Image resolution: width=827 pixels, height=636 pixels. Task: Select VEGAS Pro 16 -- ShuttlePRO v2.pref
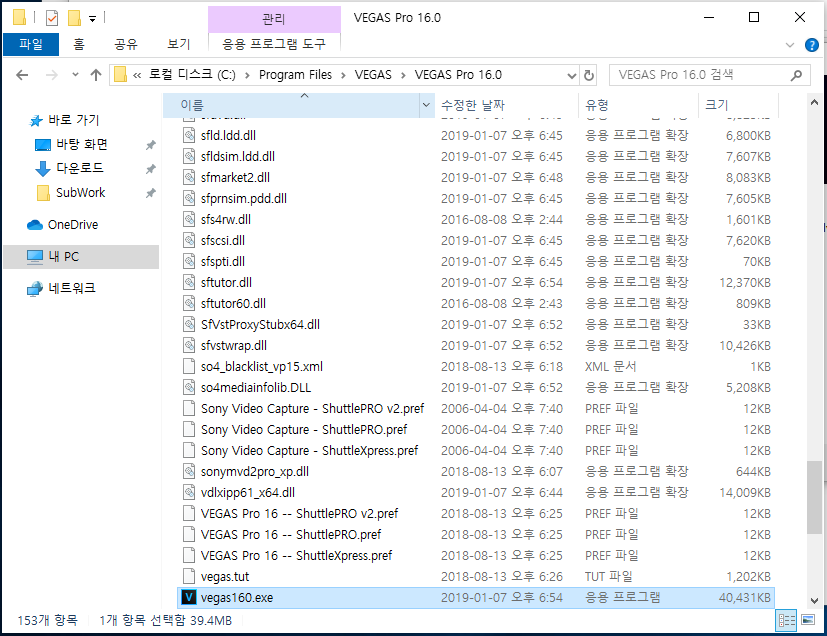(x=477, y=514)
